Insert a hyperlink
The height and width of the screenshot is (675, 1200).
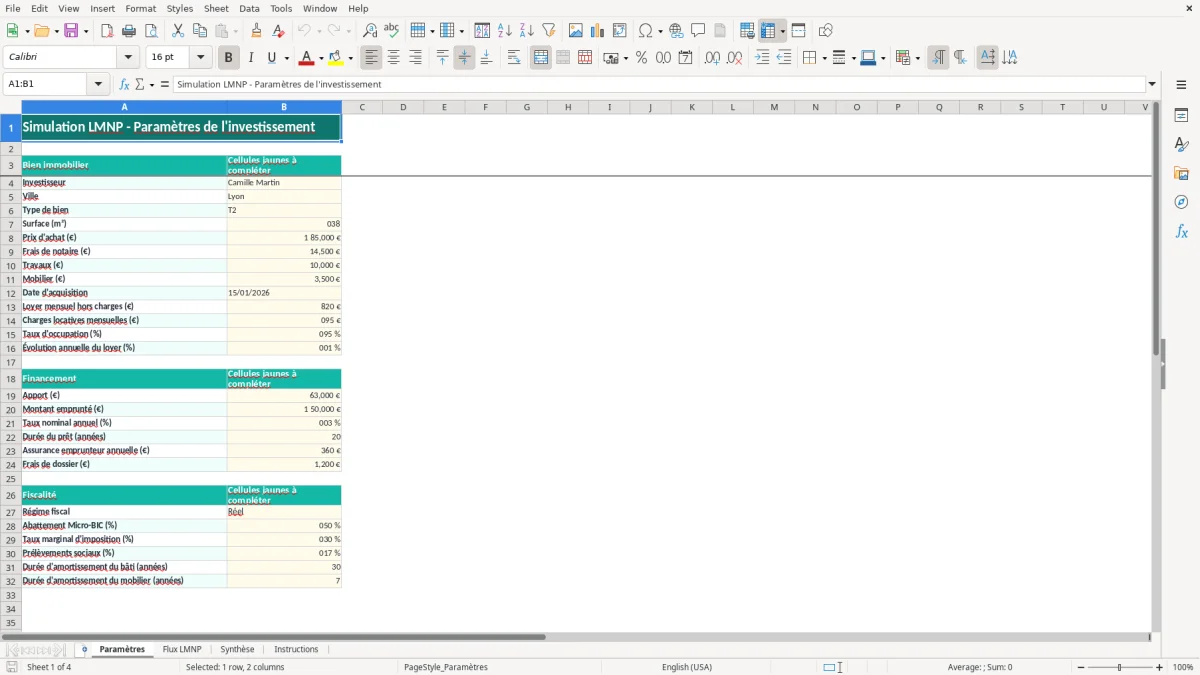coord(676,31)
